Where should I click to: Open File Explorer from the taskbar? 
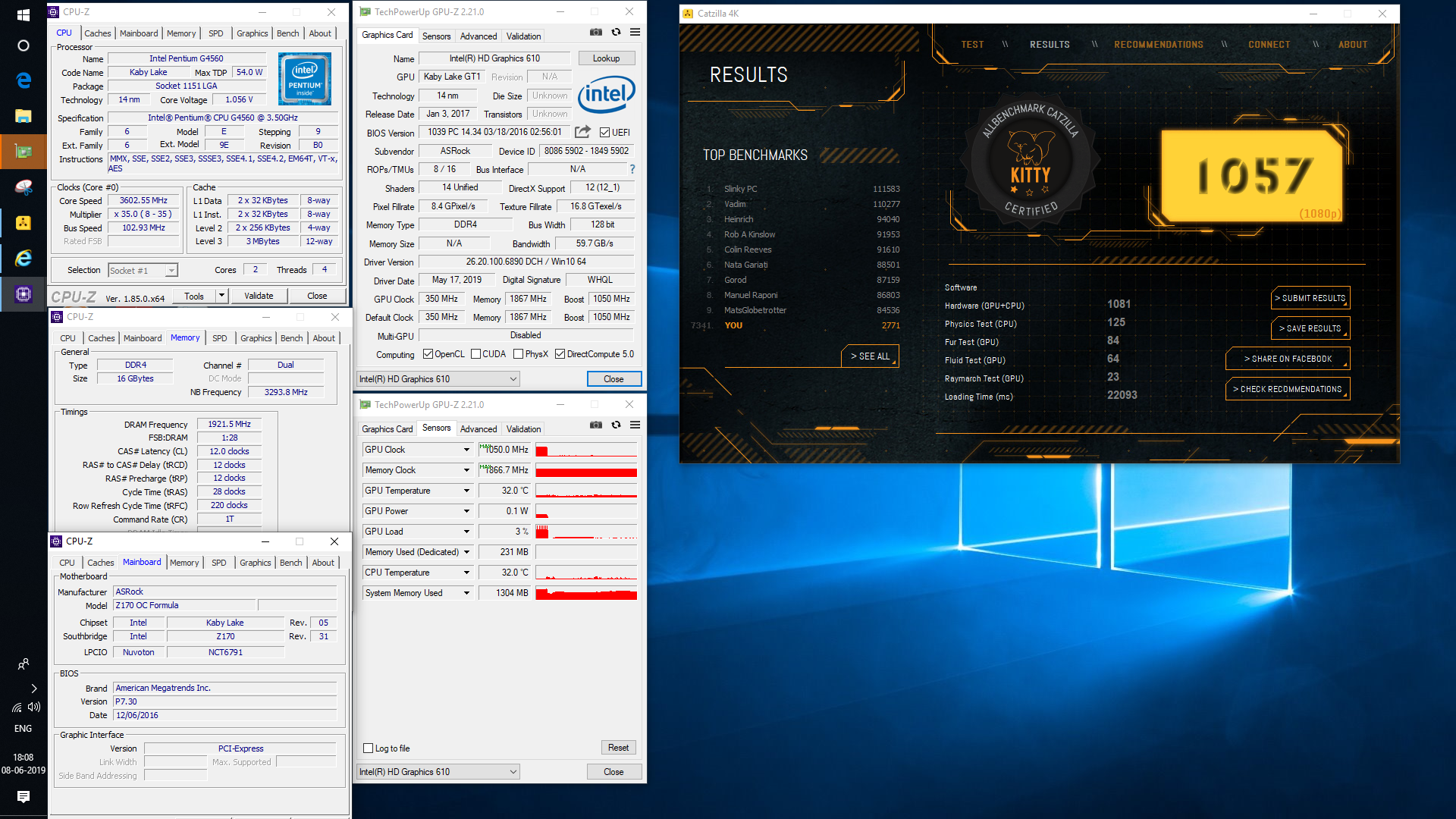coord(24,115)
